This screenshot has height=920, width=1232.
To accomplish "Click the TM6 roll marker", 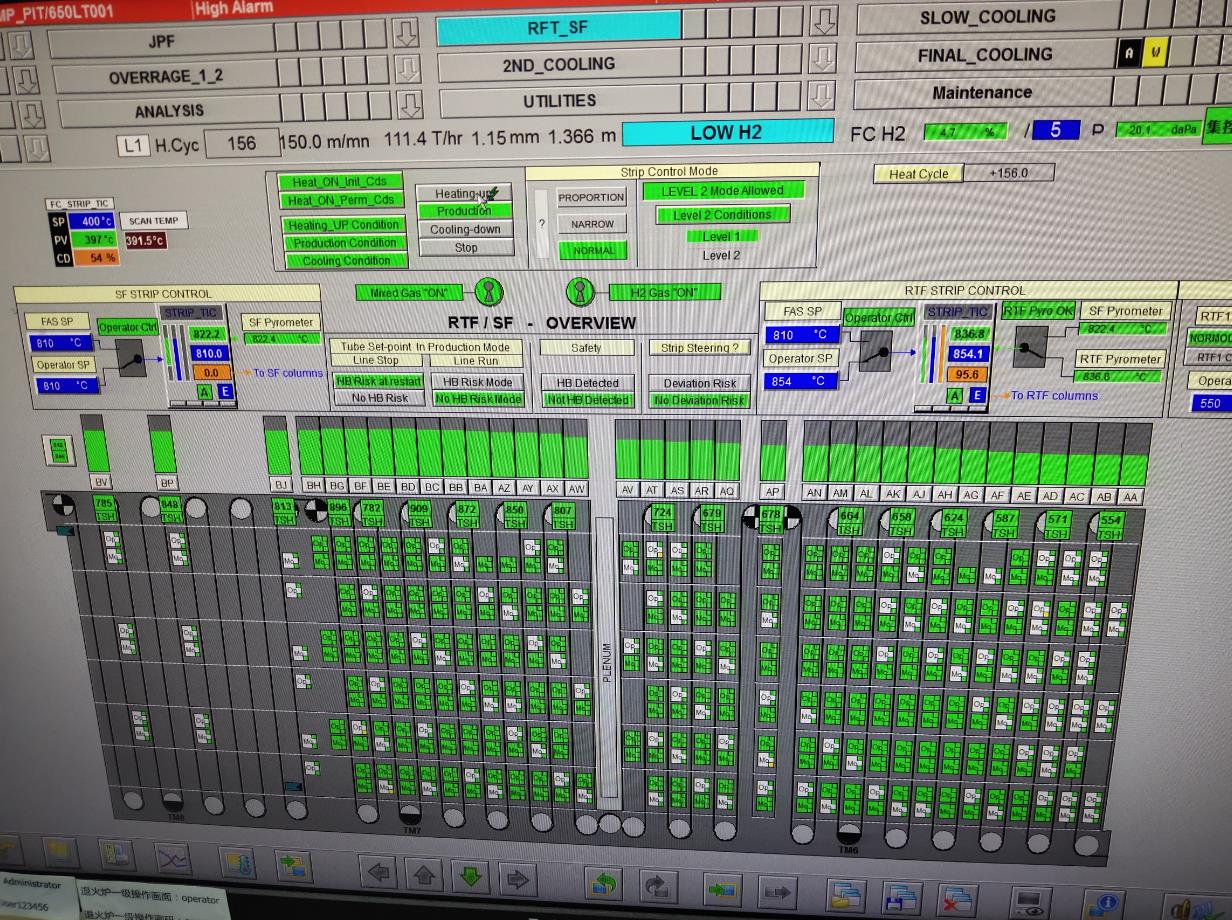I will coord(848,835).
